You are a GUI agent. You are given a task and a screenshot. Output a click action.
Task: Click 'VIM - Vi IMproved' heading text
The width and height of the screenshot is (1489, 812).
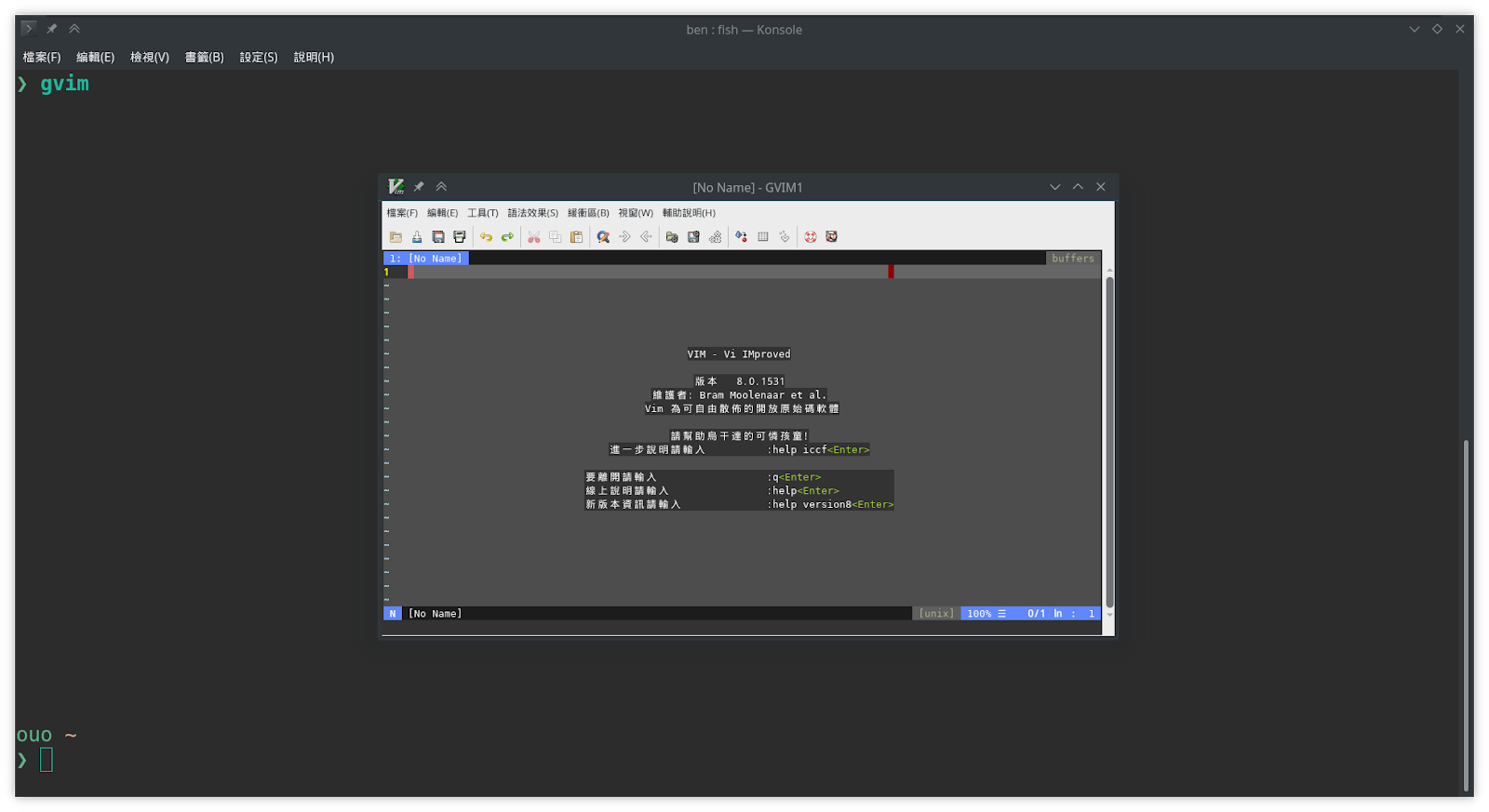(x=739, y=354)
